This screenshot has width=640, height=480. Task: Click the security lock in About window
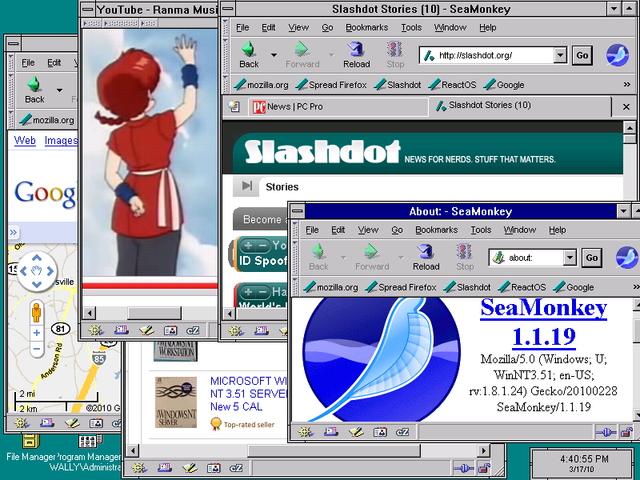coord(627,432)
